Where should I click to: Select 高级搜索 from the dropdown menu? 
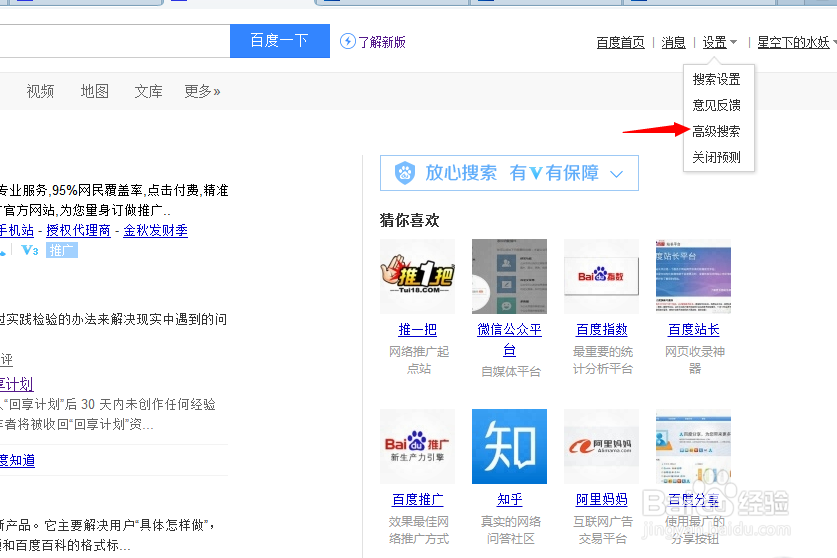716,131
